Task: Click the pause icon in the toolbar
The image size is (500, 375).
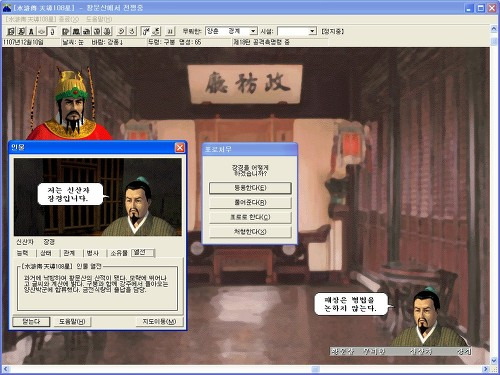Action: [170, 31]
